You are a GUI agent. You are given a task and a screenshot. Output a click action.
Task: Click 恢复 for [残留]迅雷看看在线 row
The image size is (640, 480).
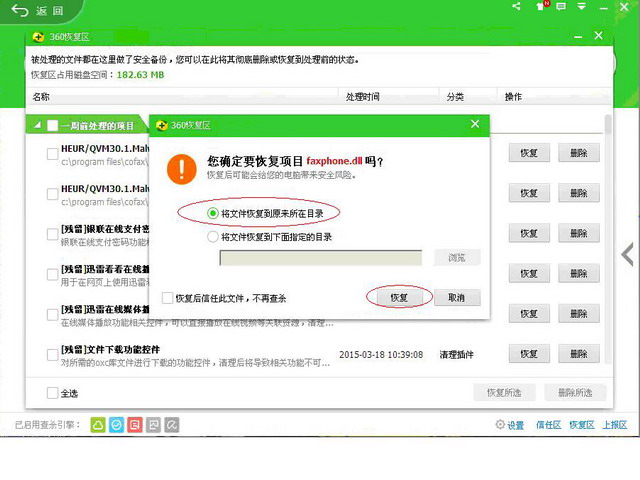[529, 273]
